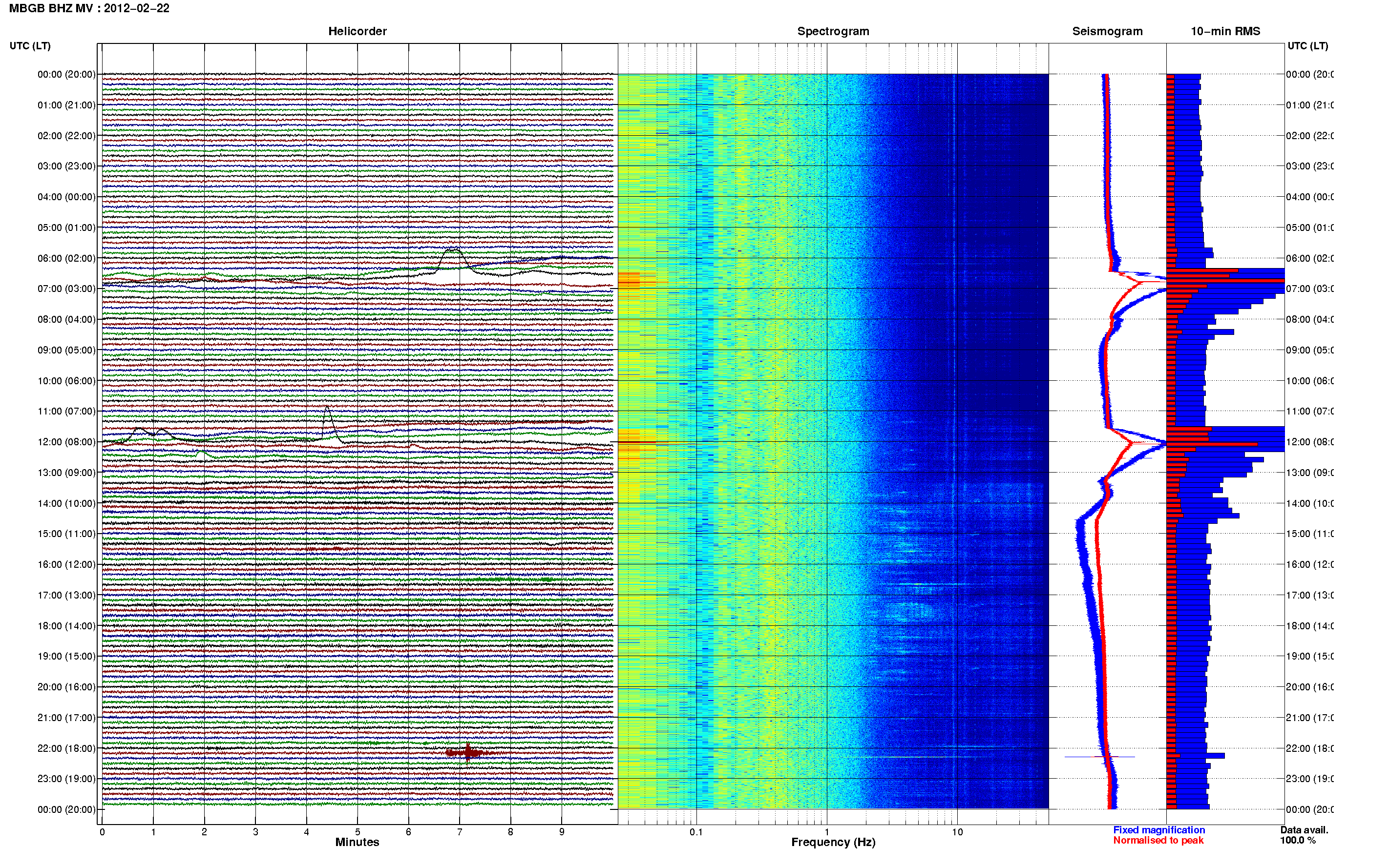The image size is (1389, 868).
Task: Select left time label '02:00 (22:00)'
Action: click(x=66, y=136)
